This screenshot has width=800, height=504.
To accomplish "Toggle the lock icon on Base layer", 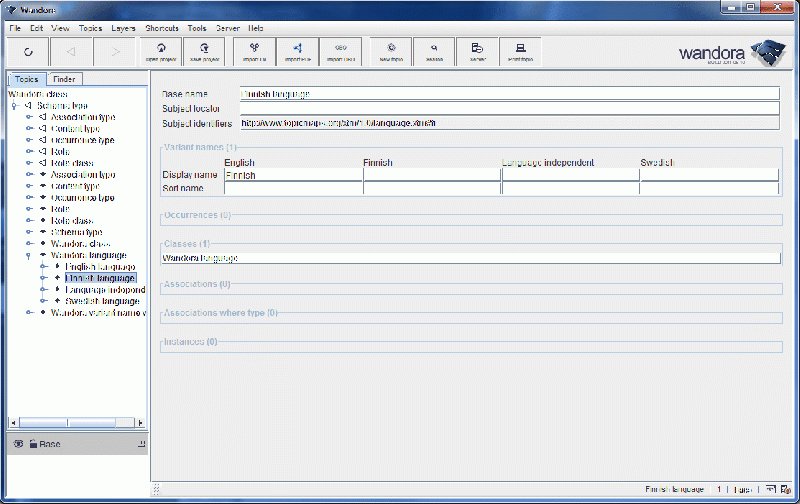I will pyautogui.click(x=32, y=443).
